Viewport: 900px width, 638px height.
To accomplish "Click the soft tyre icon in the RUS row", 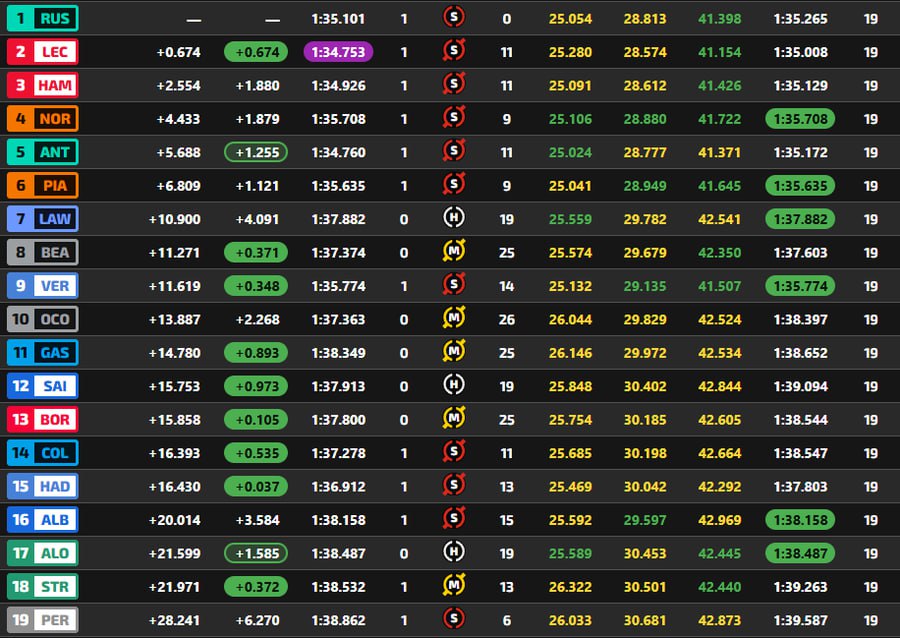I will 454,18.
